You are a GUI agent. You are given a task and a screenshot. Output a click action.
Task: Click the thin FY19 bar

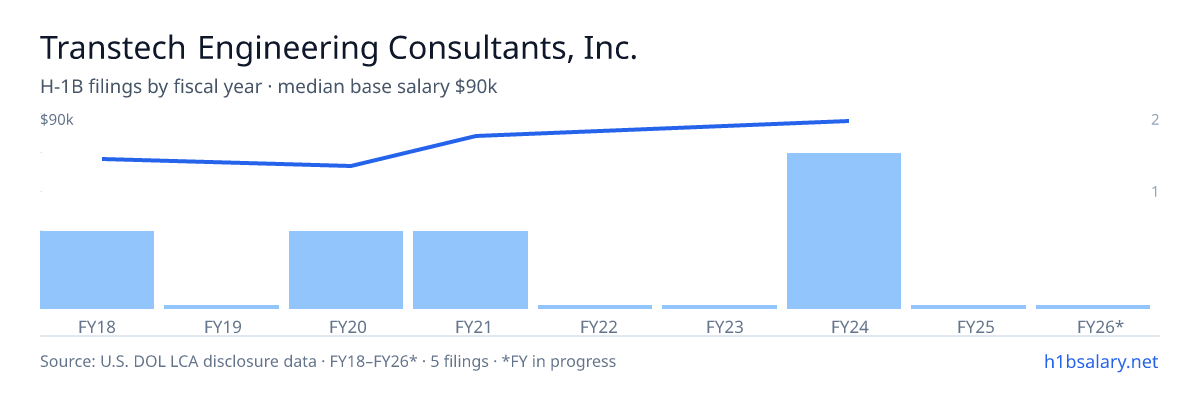point(222,307)
